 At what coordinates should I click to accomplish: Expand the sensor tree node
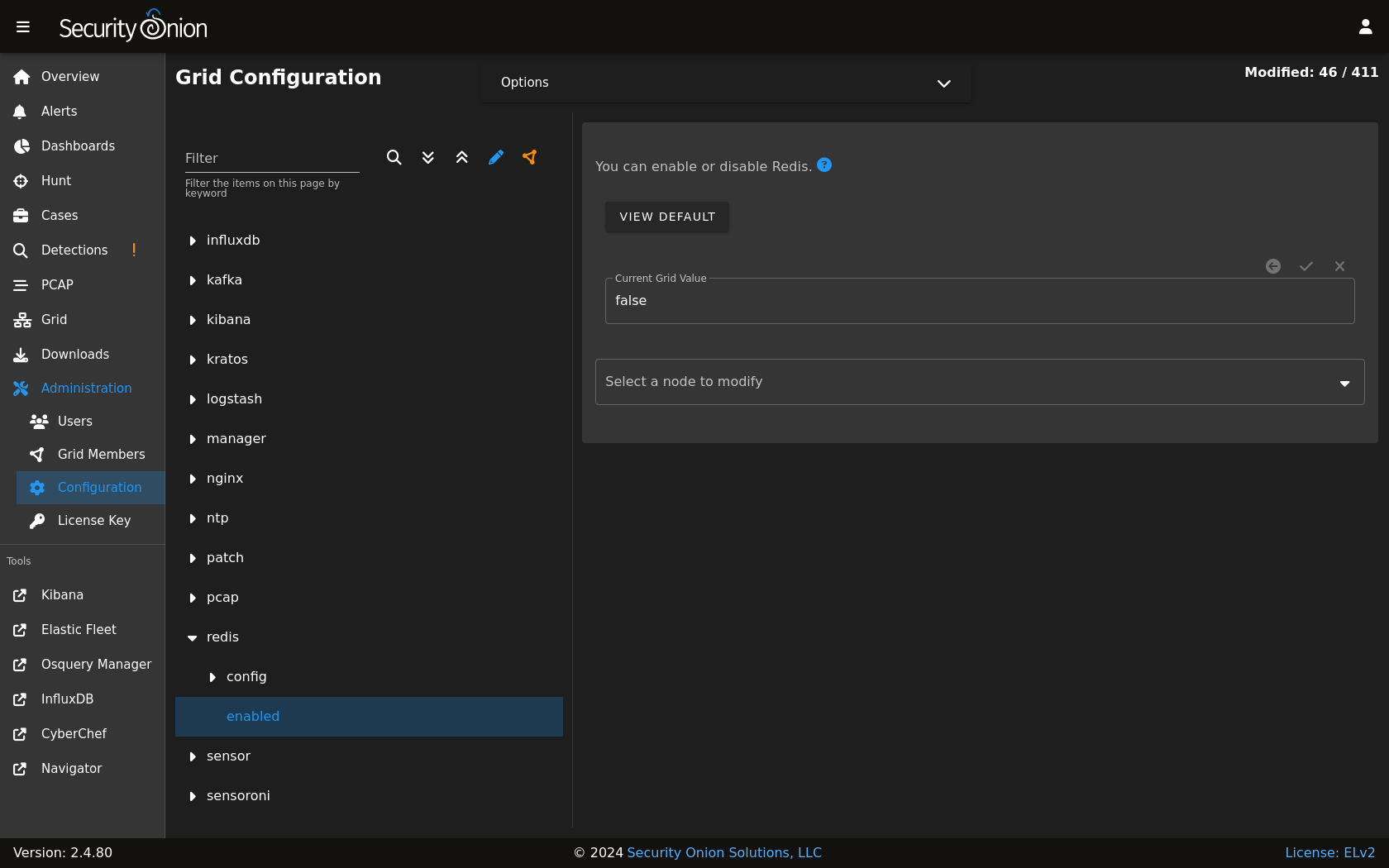(x=193, y=756)
